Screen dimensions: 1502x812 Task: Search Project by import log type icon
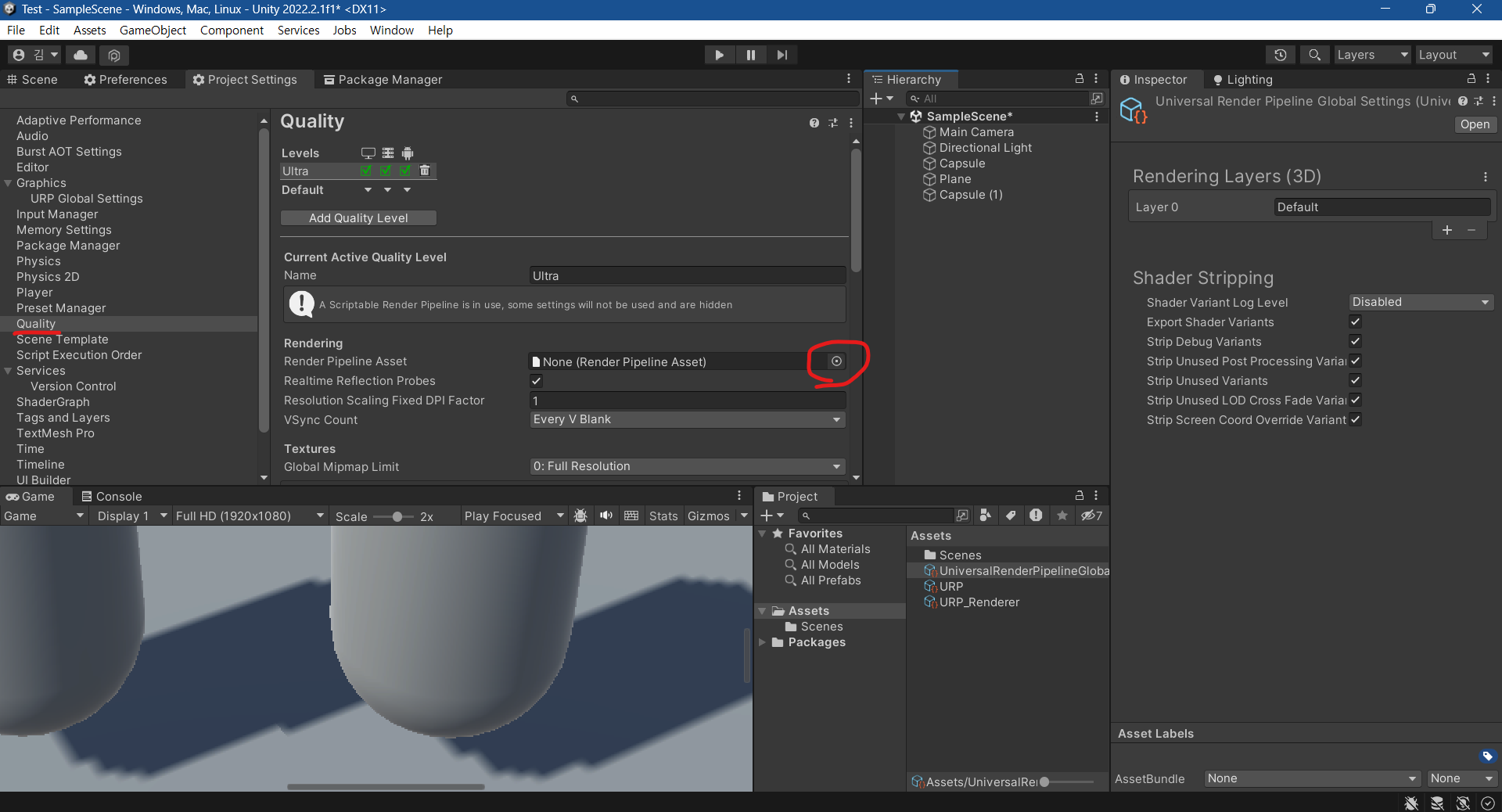(1036, 516)
